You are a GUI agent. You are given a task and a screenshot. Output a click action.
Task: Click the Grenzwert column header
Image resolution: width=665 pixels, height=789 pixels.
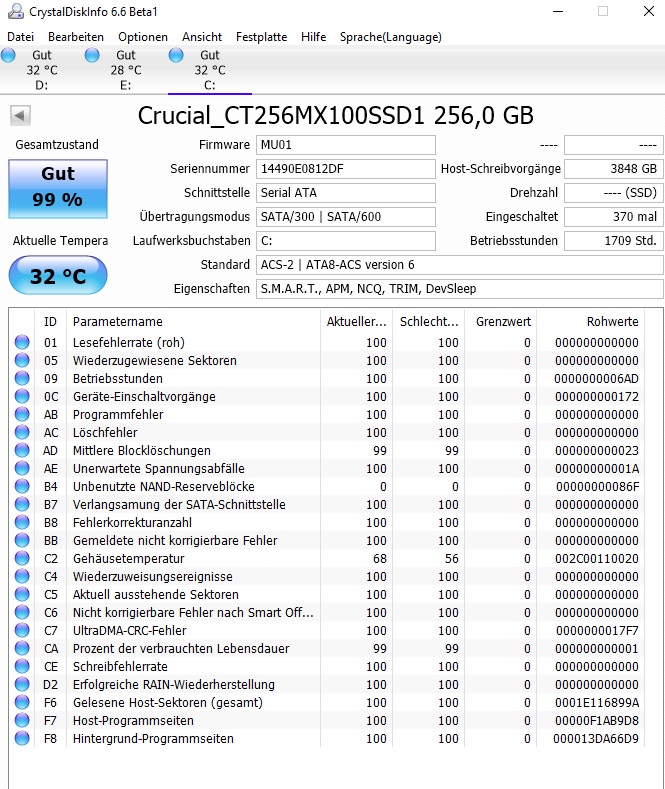tap(501, 322)
